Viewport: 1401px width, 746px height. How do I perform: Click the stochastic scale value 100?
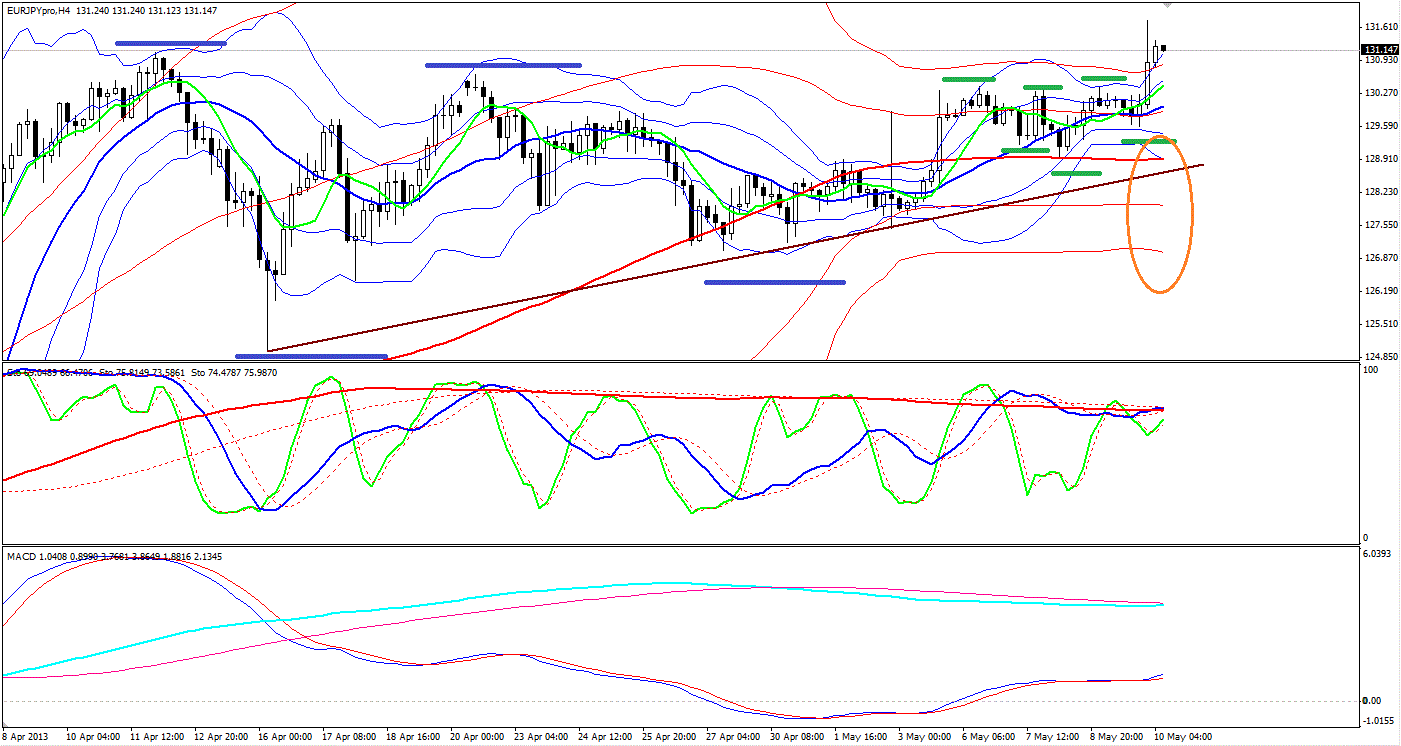1372,370
